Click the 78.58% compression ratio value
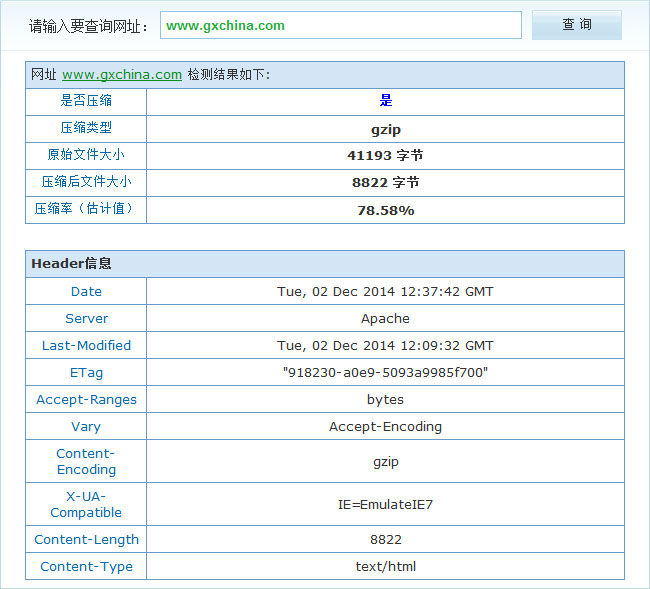 click(x=386, y=211)
